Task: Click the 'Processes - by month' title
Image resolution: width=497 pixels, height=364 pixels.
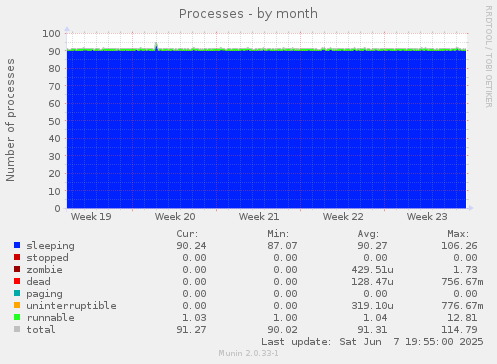Action: (x=248, y=14)
